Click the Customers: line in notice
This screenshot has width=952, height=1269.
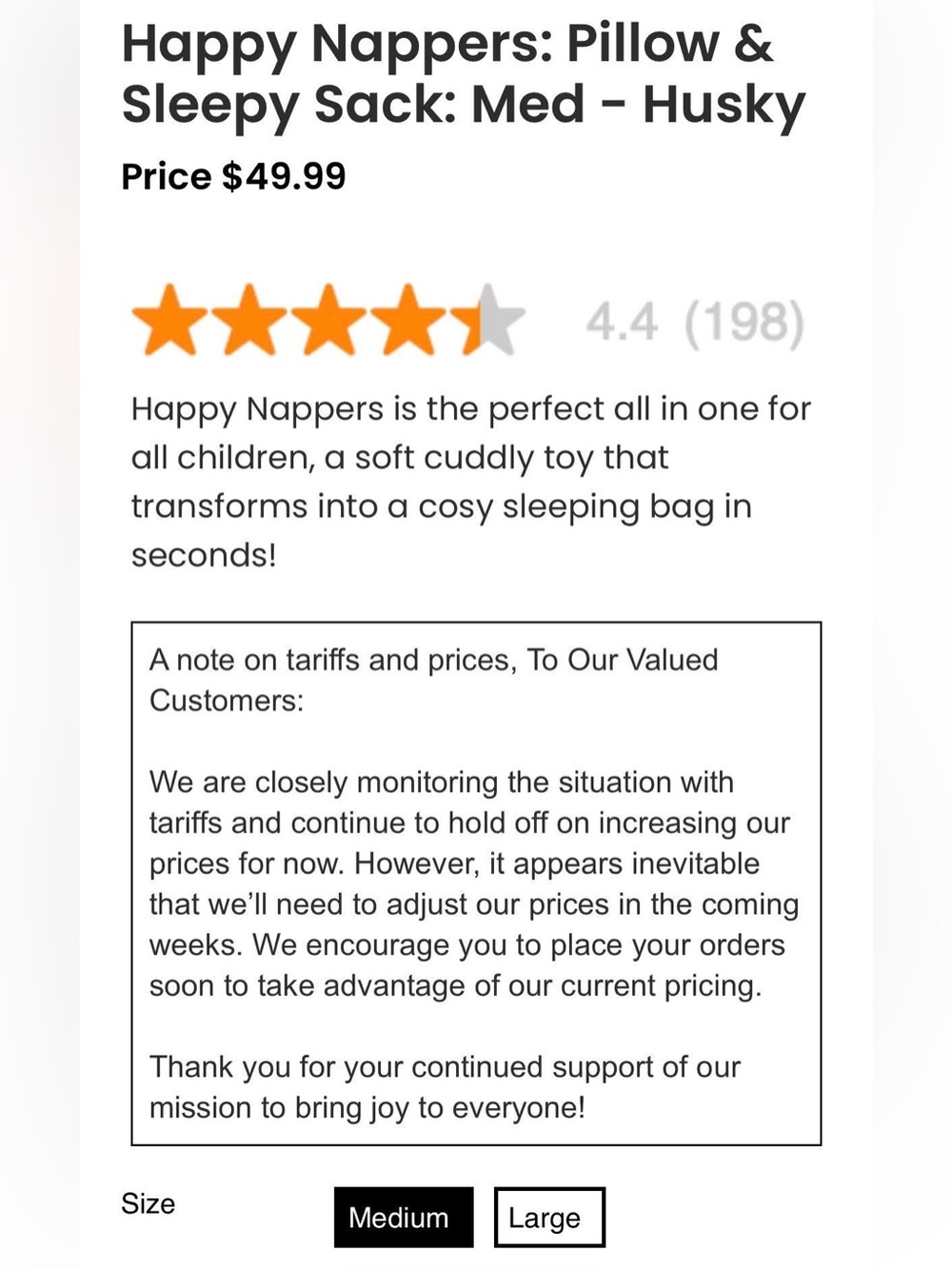pyautogui.click(x=227, y=701)
